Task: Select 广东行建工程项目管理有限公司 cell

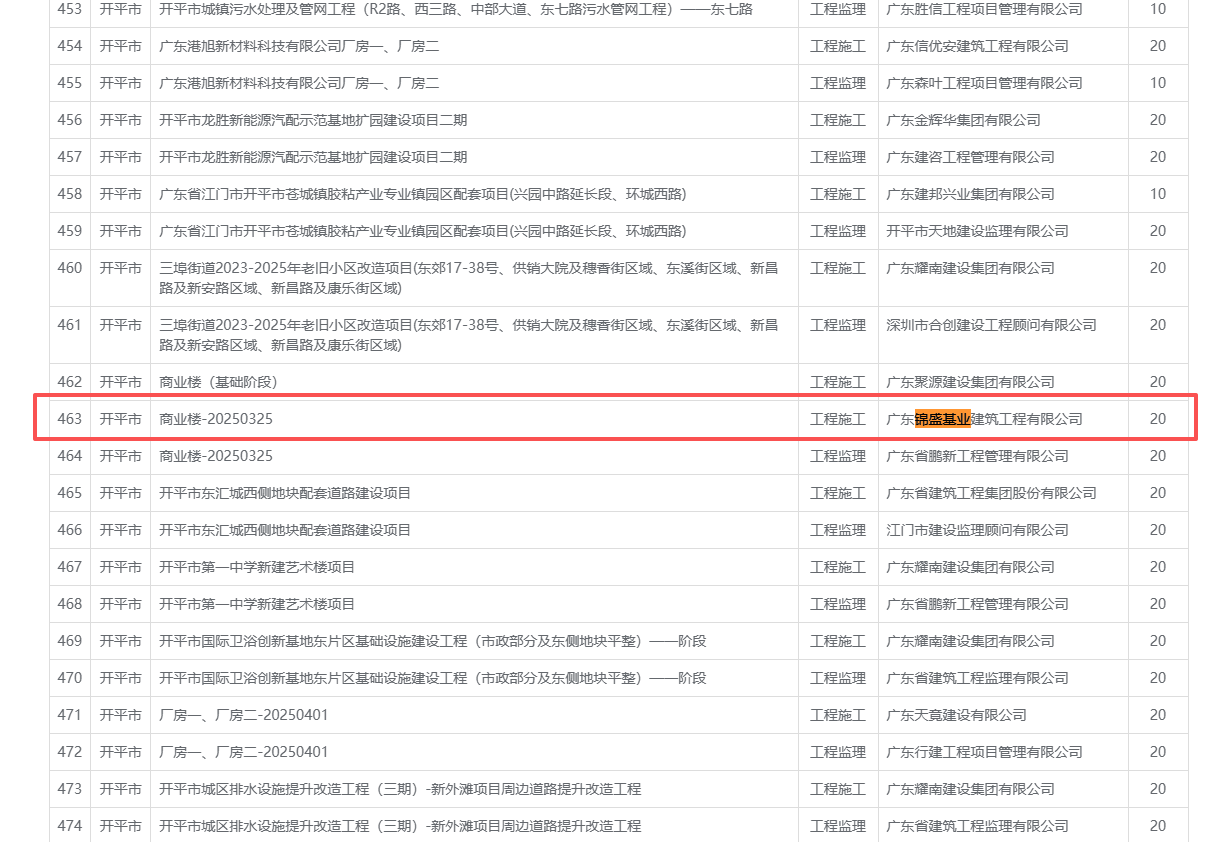Action: pos(984,752)
